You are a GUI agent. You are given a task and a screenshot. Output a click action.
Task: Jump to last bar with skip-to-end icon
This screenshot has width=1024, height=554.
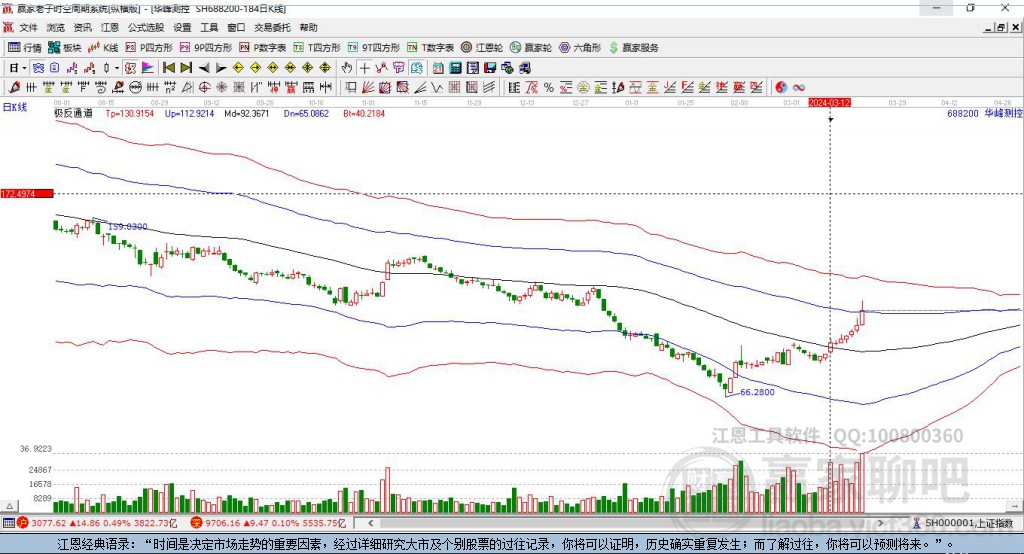[186, 68]
